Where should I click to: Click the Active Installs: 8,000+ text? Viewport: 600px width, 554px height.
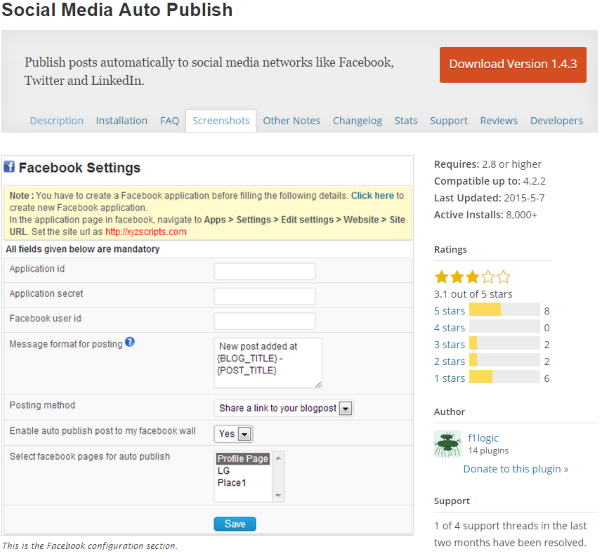pyautogui.click(x=486, y=215)
